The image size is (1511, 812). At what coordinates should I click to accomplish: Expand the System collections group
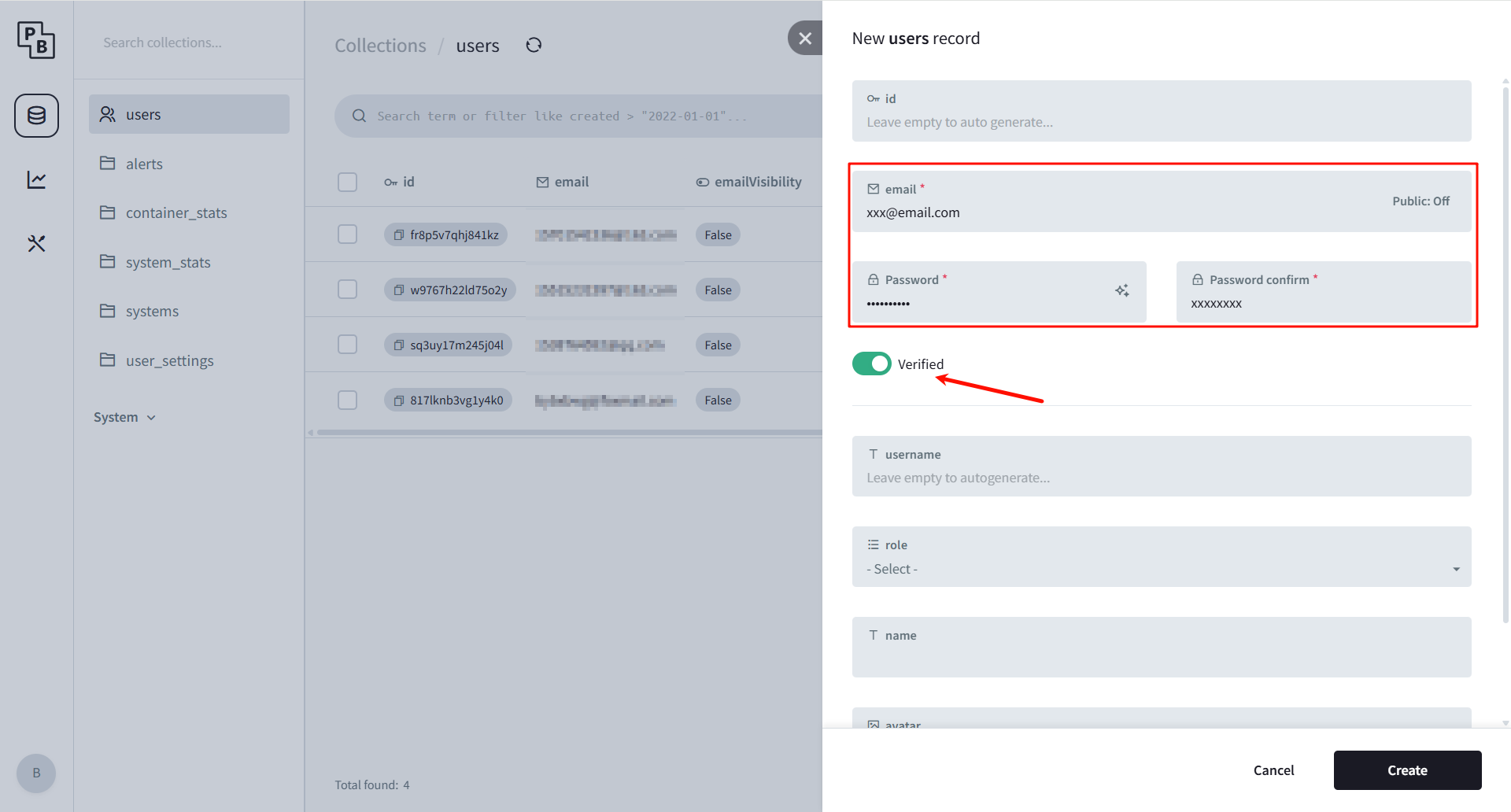pyautogui.click(x=124, y=417)
